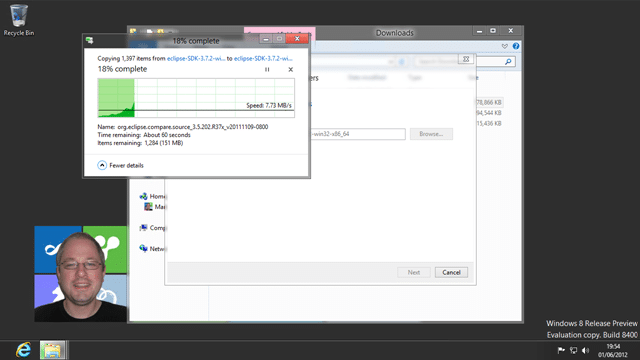Open the destination eclipse-SDK-3.7.2 link
The image size is (640, 360).
coord(263,58)
